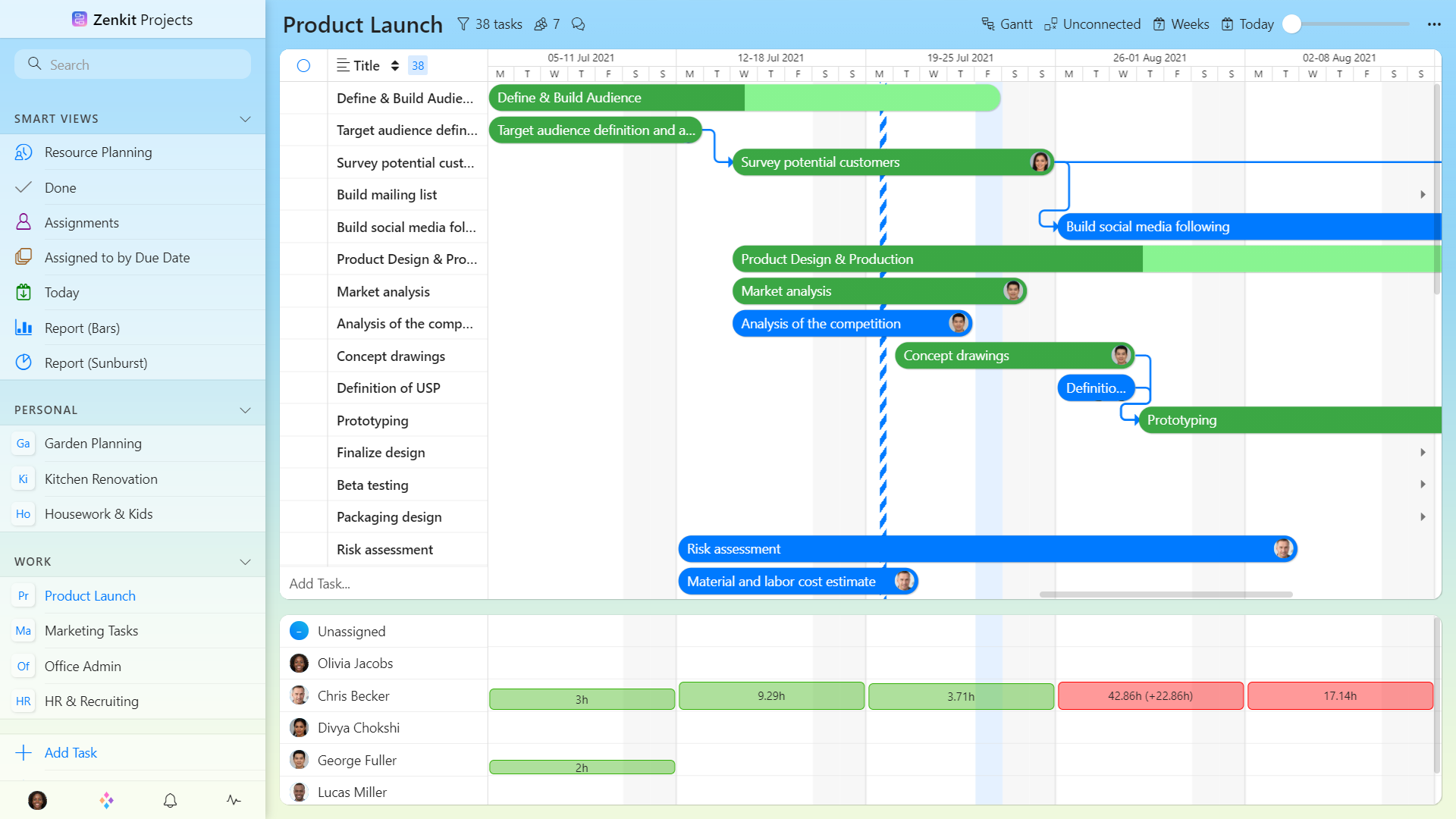Screen dimensions: 1456x819
Task: Select the HR & Recruiting project
Action: [91, 701]
